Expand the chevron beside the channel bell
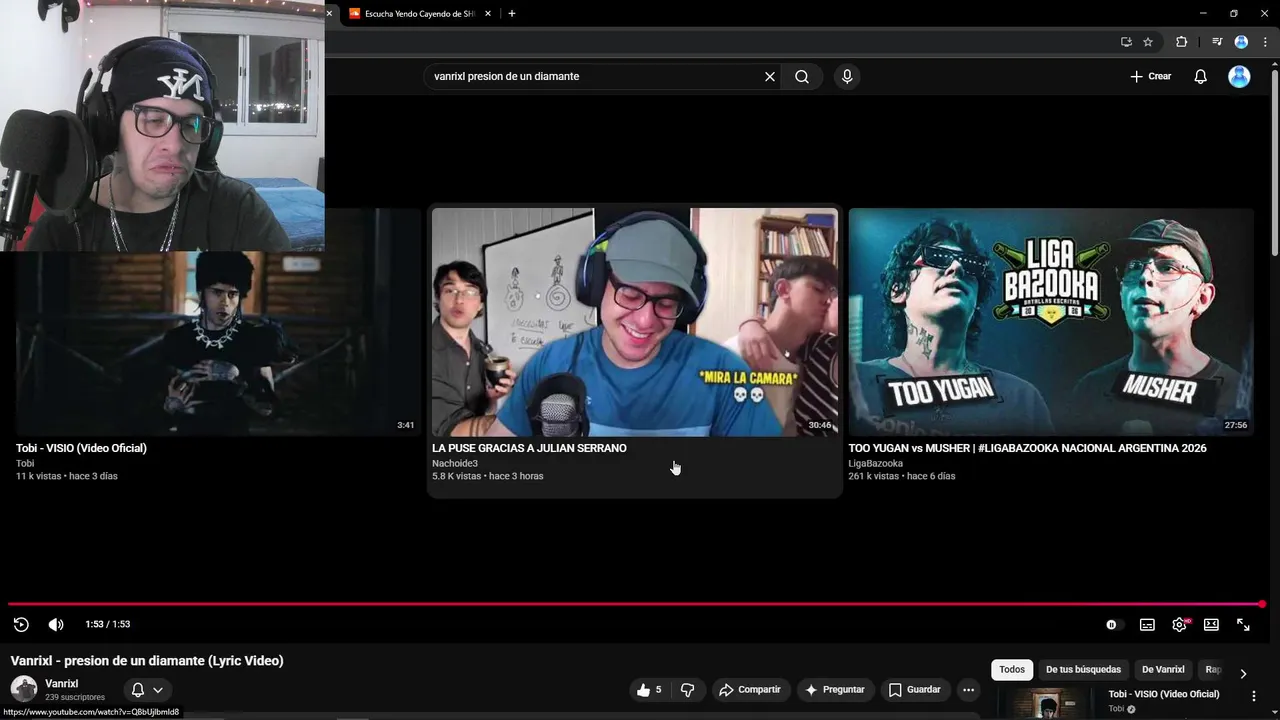This screenshot has width=1280, height=720. [x=158, y=690]
